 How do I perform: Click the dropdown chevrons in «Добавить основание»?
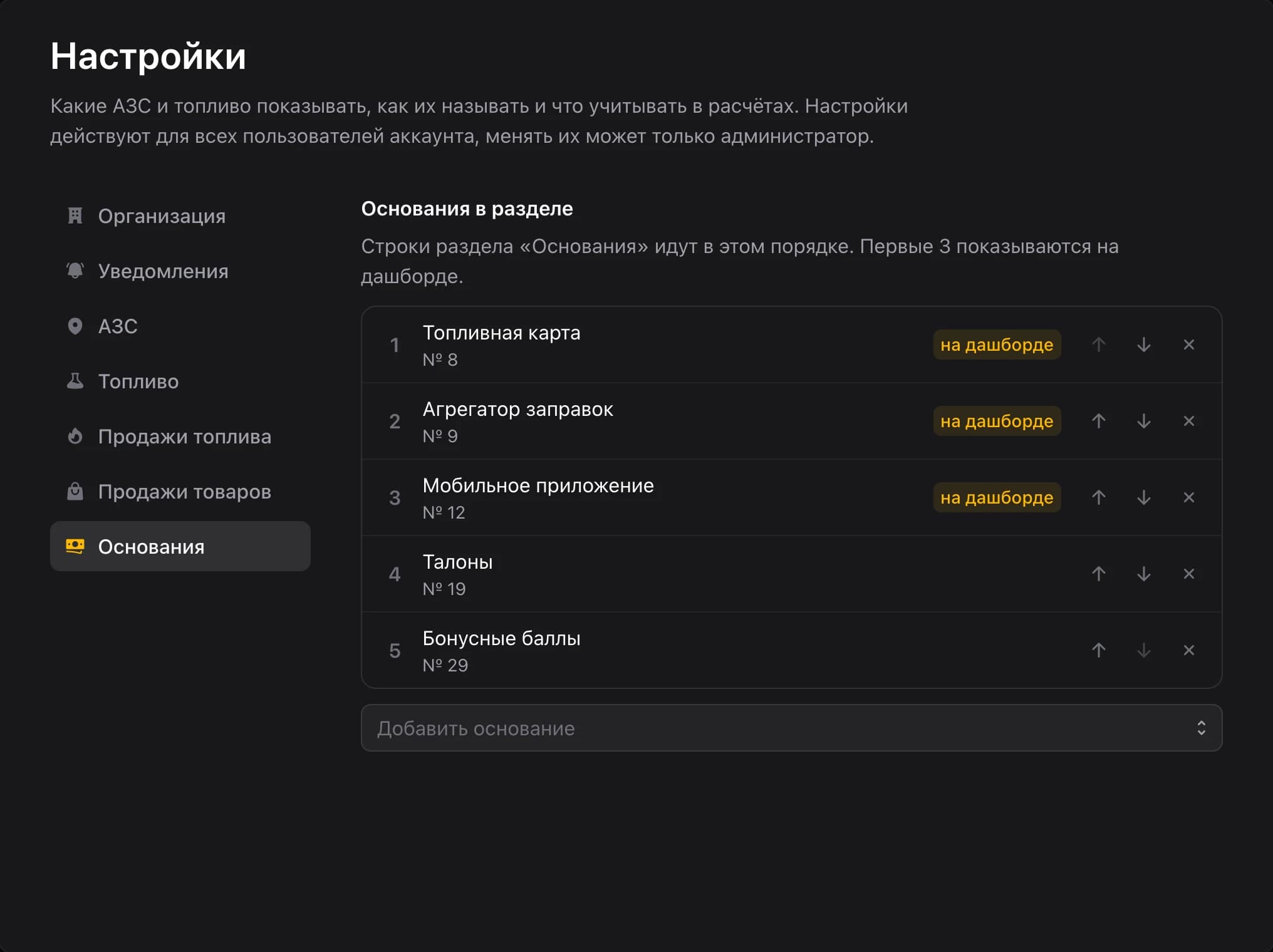click(1201, 728)
